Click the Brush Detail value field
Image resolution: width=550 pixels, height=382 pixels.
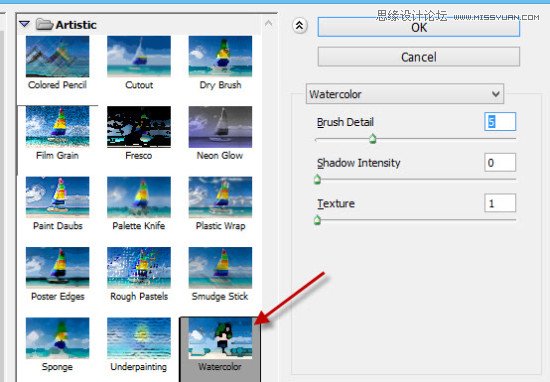pos(500,122)
